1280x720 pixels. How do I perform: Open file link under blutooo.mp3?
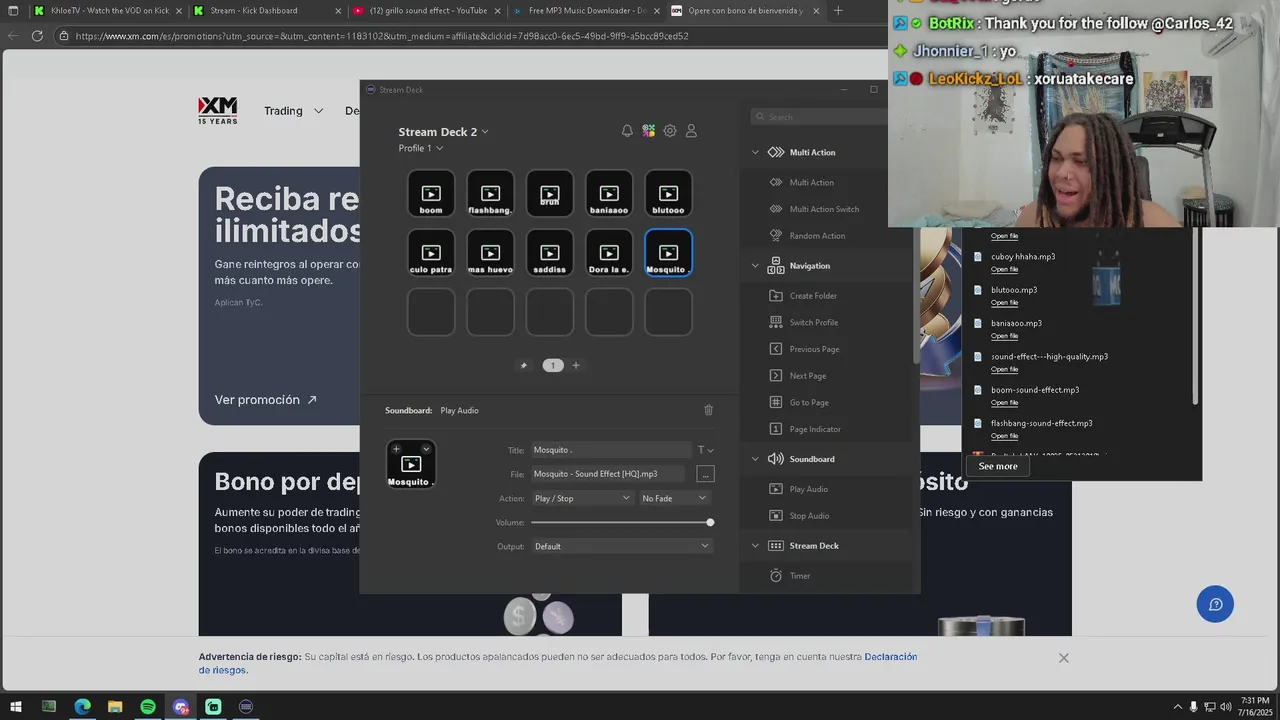[x=1004, y=303]
